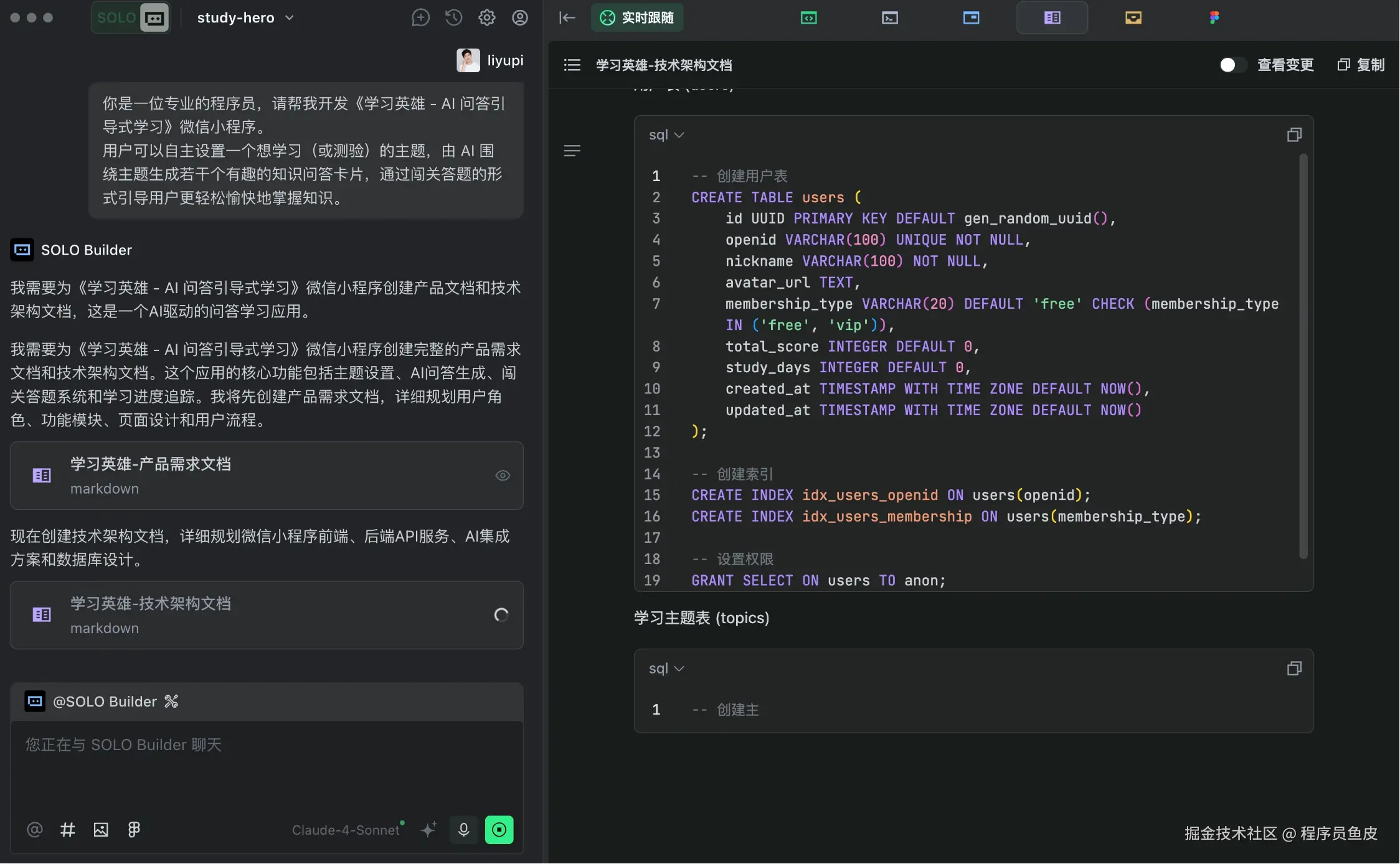Viewport: 1400px width, 864px height.
Task: Switch to the Figma tab
Action: pos(1214,17)
